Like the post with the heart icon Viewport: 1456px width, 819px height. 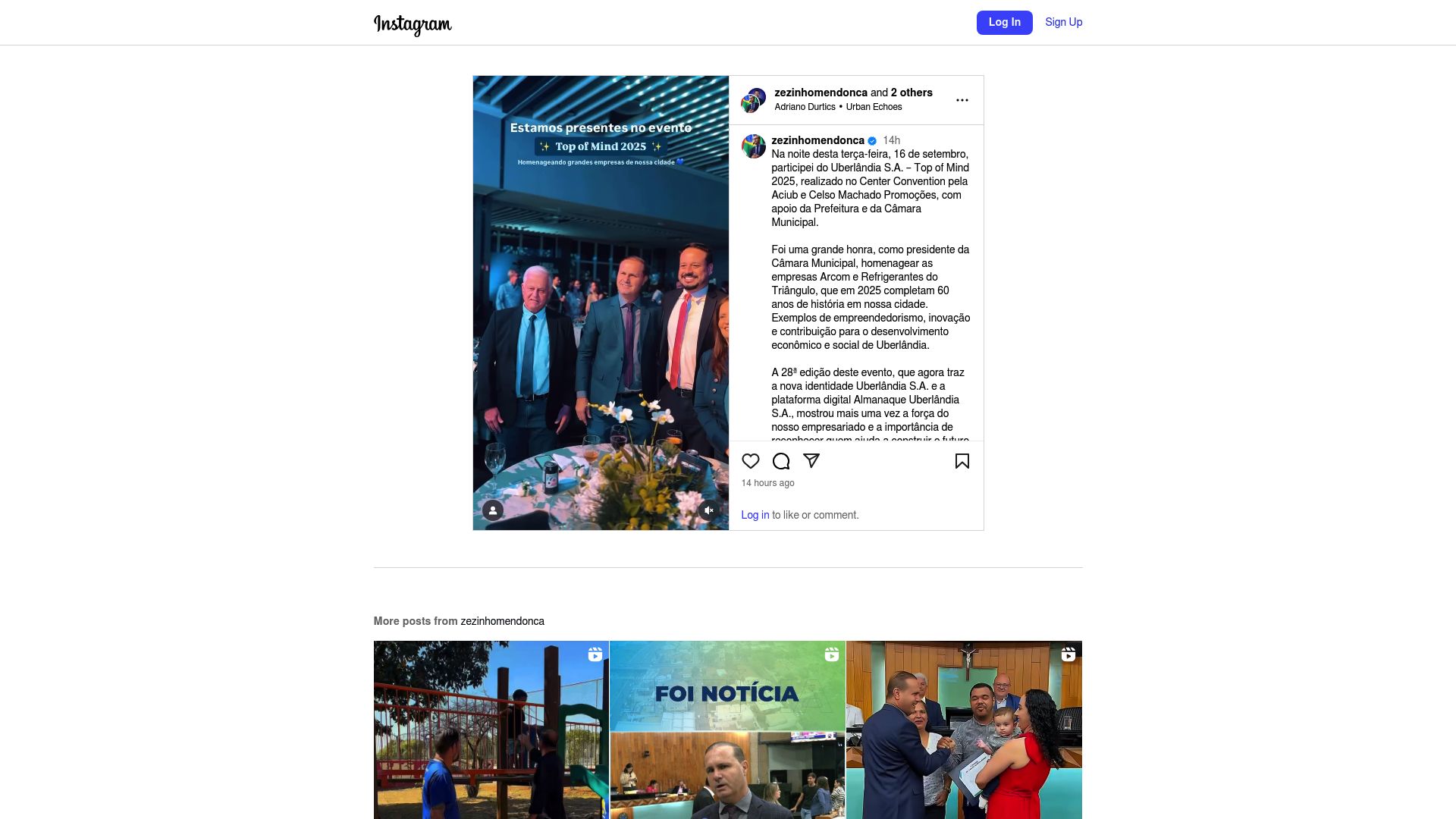[750, 461]
